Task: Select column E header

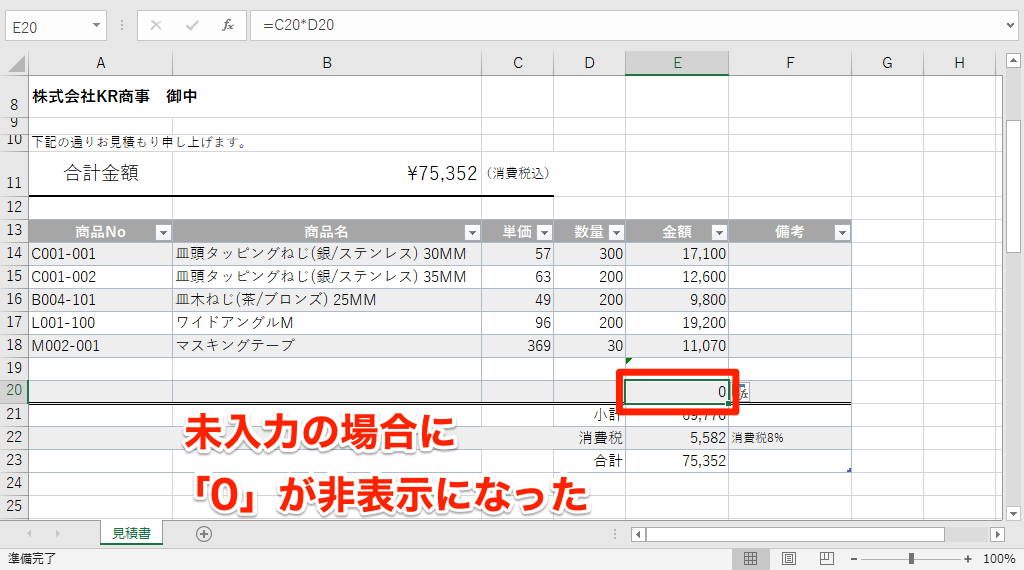Action: (677, 63)
